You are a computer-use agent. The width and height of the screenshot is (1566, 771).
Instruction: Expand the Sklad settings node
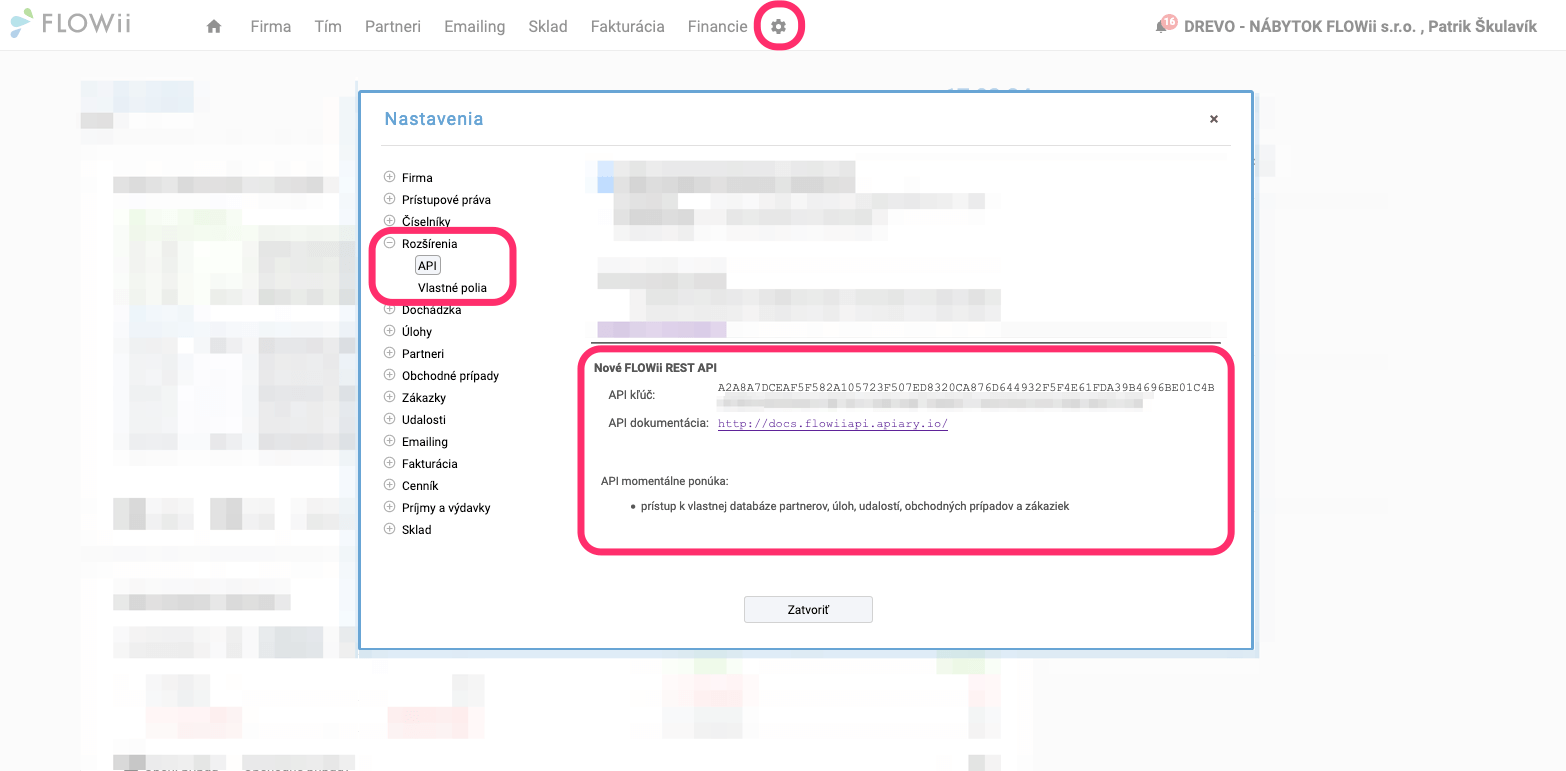390,529
